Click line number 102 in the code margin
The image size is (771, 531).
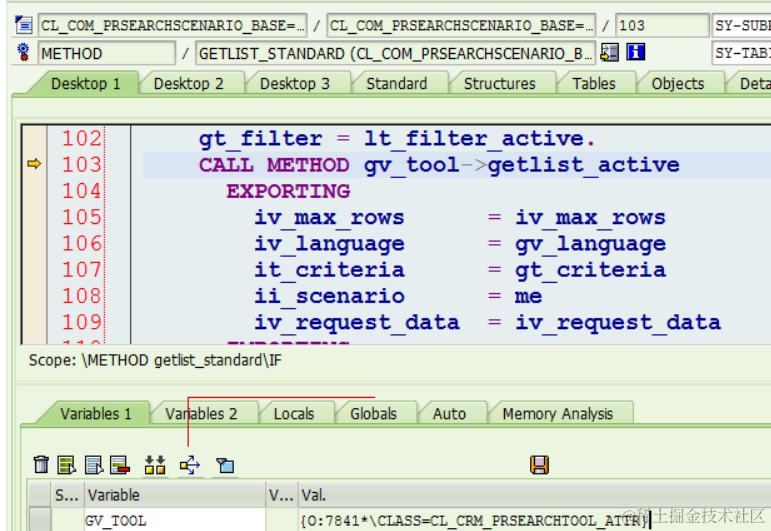pyautogui.click(x=82, y=138)
